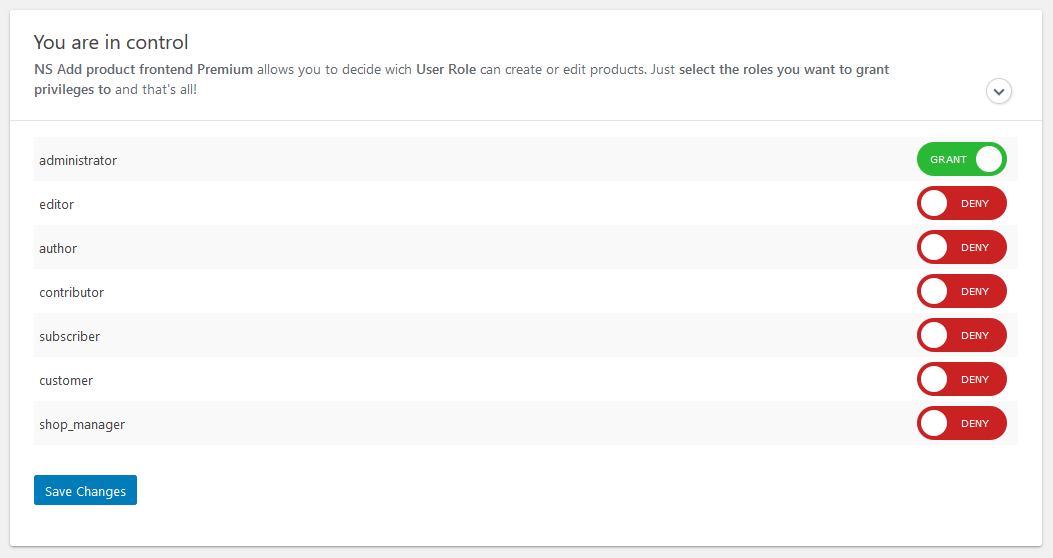The height and width of the screenshot is (558, 1053).
Task: Click the Save Changes button
Action: click(x=85, y=490)
